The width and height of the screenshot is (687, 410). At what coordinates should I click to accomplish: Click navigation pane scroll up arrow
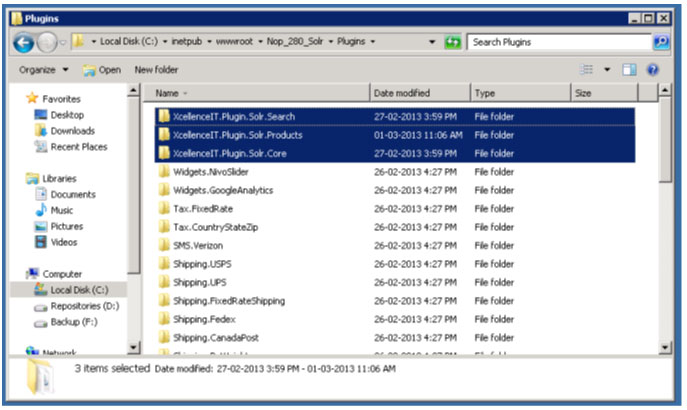pos(133,90)
